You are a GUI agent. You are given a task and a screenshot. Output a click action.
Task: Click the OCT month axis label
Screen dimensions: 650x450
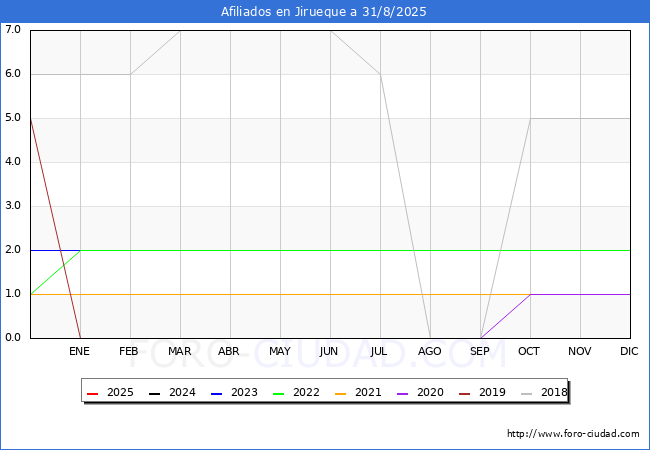(x=530, y=352)
